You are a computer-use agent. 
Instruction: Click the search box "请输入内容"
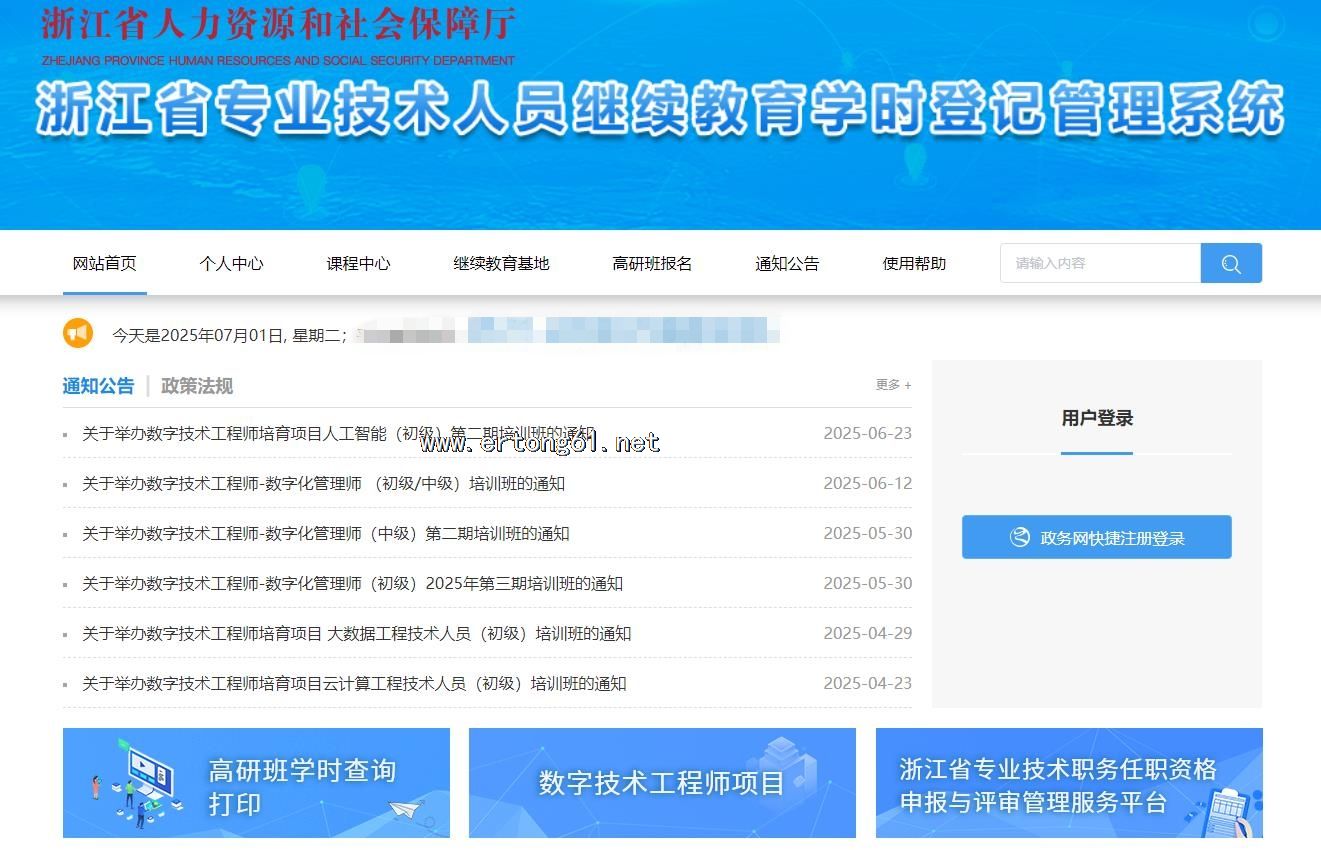coord(1100,264)
